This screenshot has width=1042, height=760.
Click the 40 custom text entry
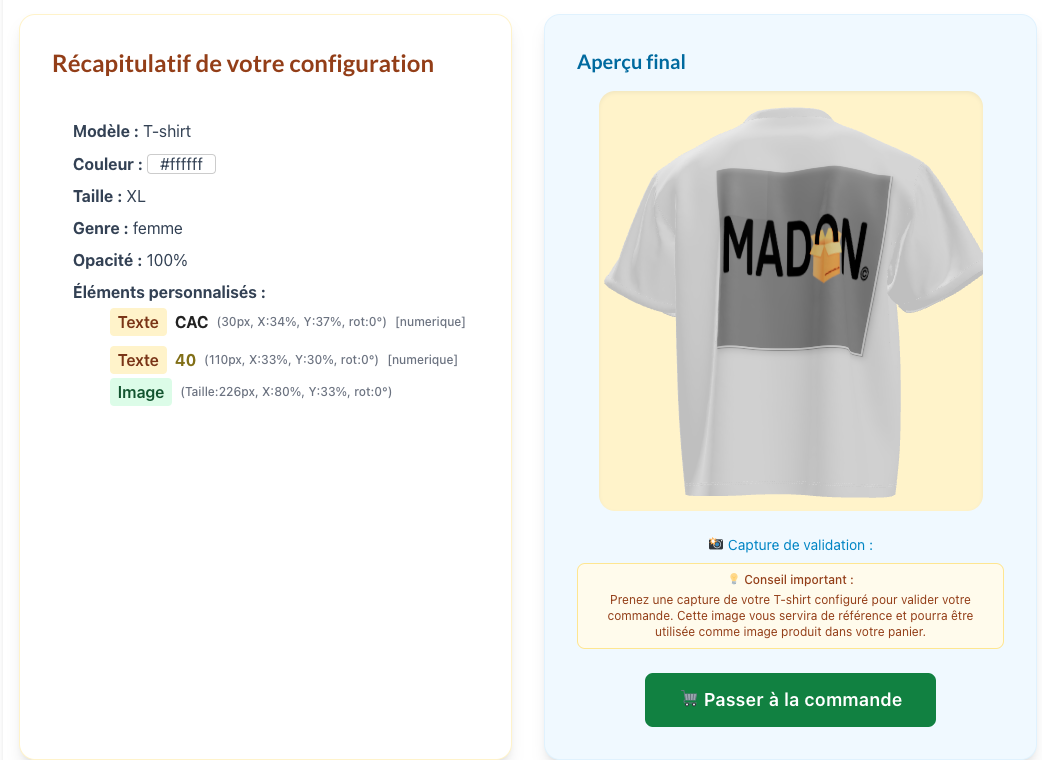coord(185,360)
